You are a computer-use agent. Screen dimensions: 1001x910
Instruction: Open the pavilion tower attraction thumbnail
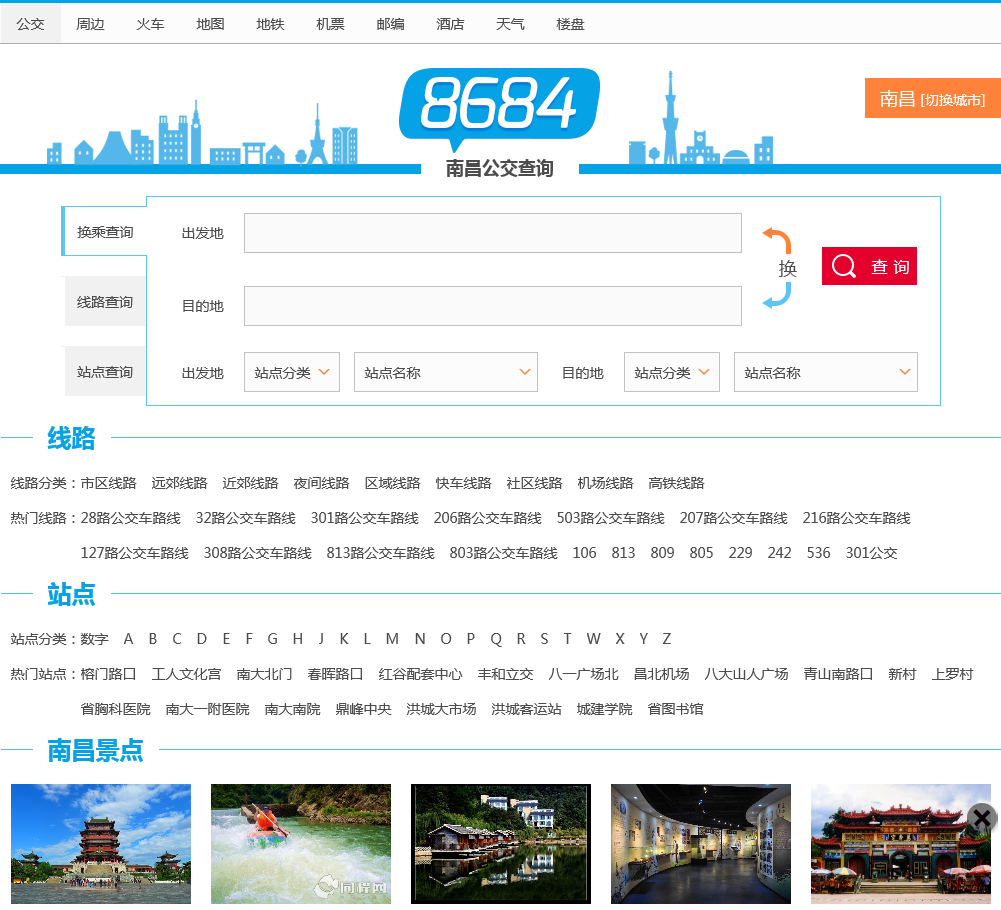click(x=101, y=844)
